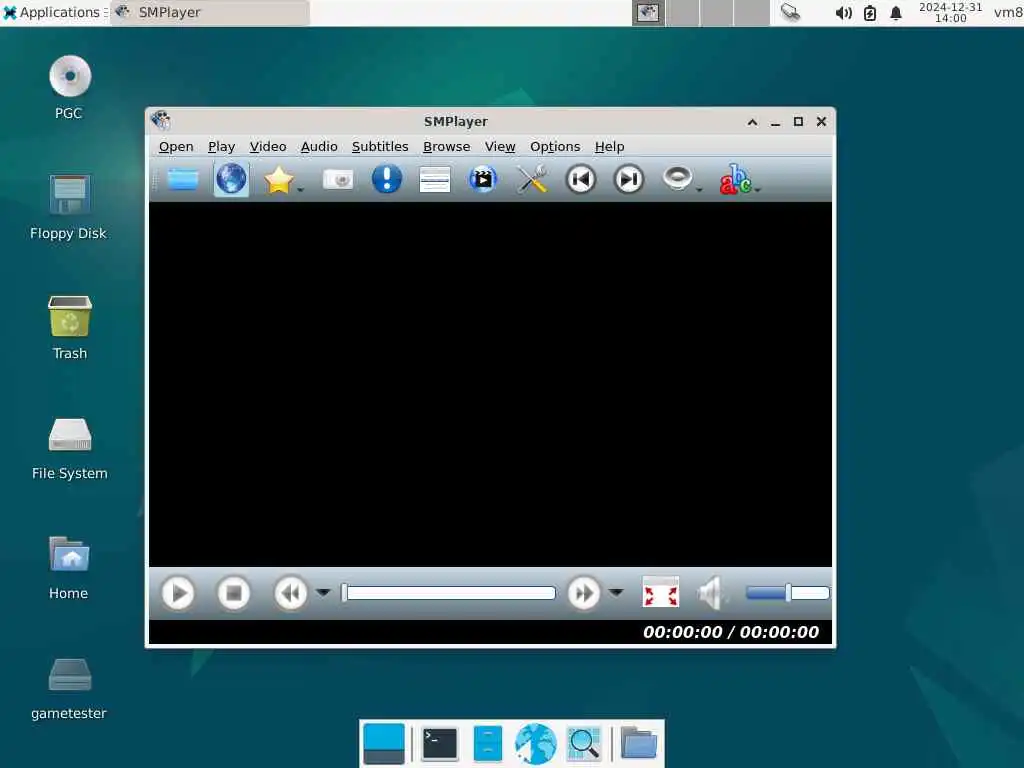Take a screenshot with the camera icon
Image resolution: width=1024 pixels, height=768 pixels.
point(338,180)
